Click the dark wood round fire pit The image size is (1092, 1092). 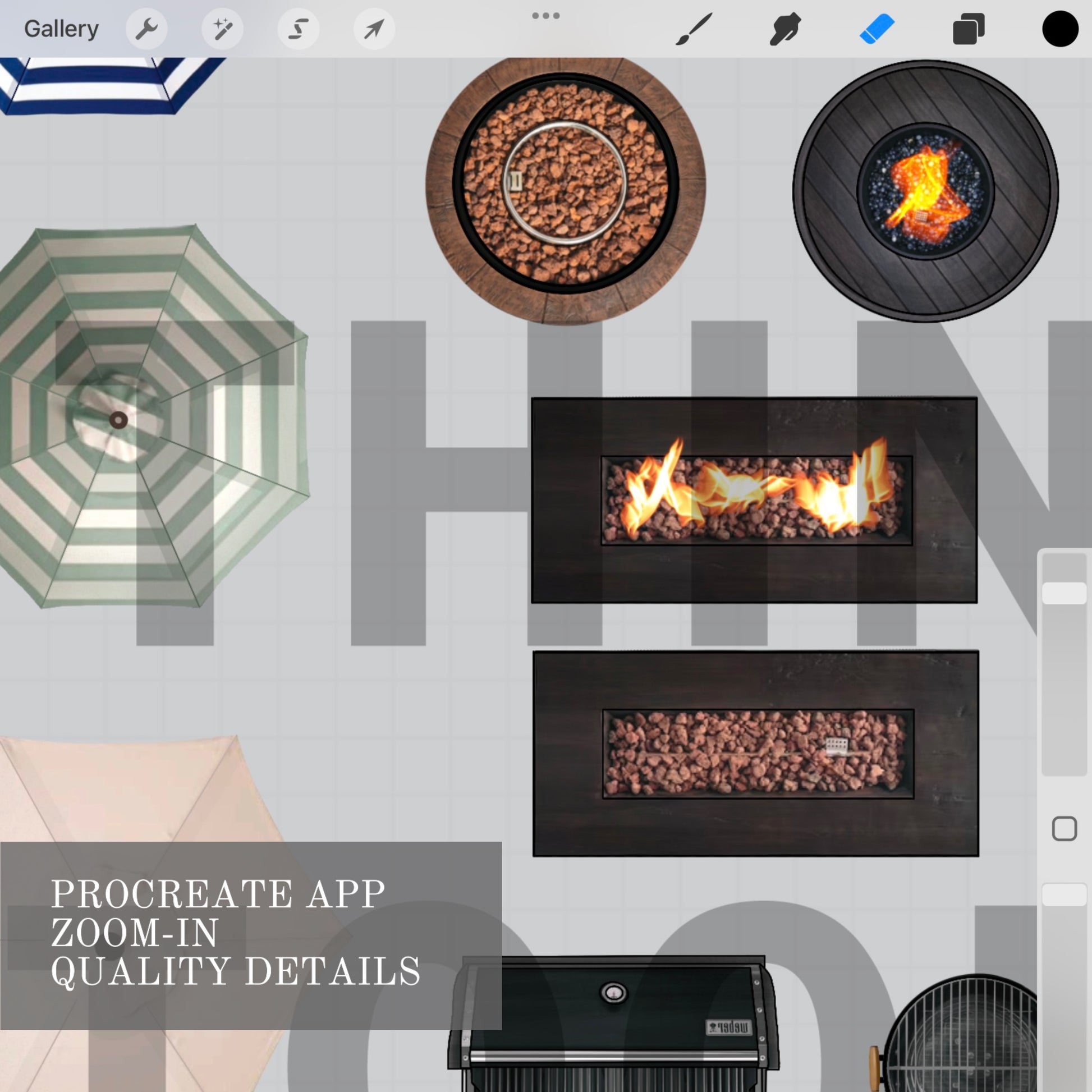click(x=926, y=191)
